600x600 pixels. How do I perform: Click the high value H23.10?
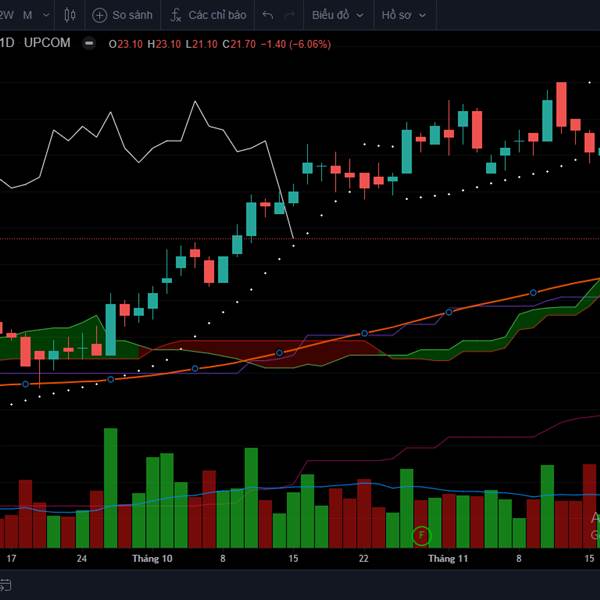pos(164,44)
